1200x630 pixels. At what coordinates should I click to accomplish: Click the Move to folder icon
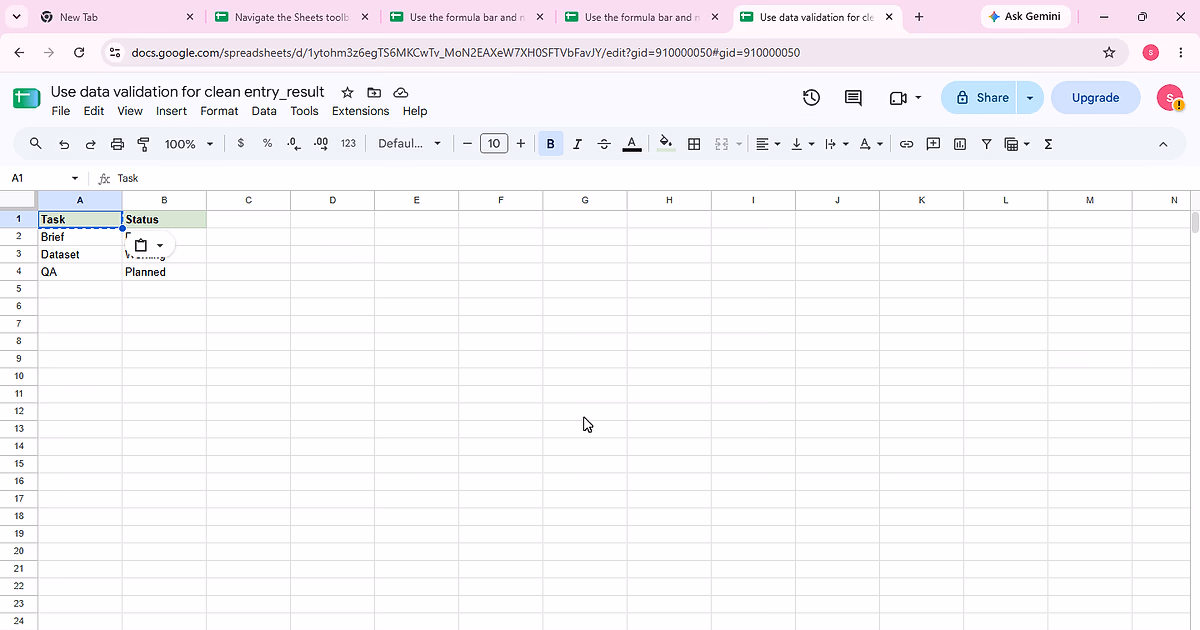coord(374,92)
